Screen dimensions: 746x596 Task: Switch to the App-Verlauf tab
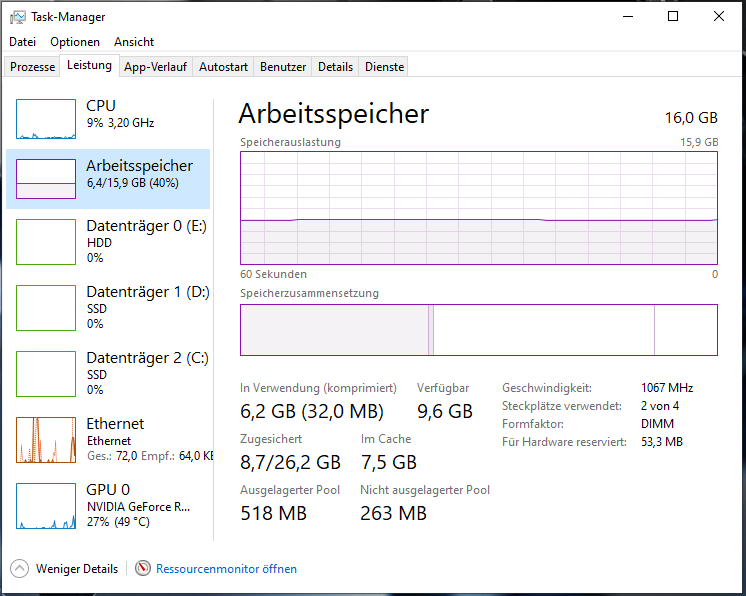pos(156,67)
